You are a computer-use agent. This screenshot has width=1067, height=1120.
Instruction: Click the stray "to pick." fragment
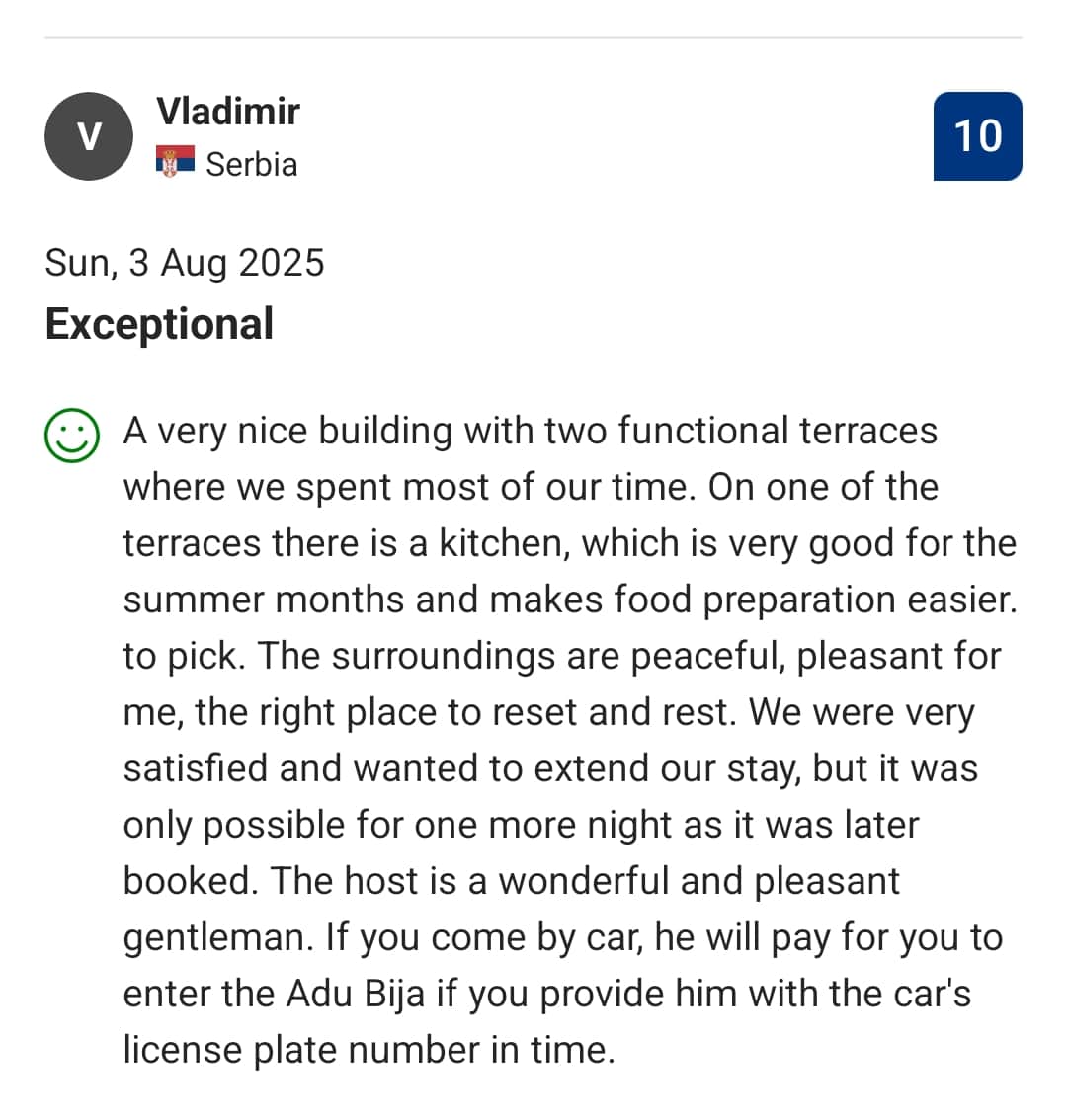[x=183, y=656]
